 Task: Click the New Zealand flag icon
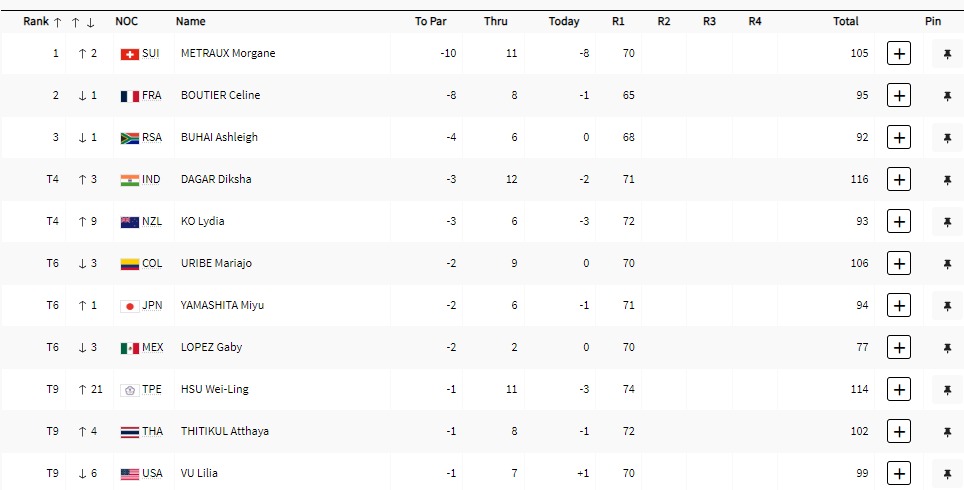(x=129, y=222)
